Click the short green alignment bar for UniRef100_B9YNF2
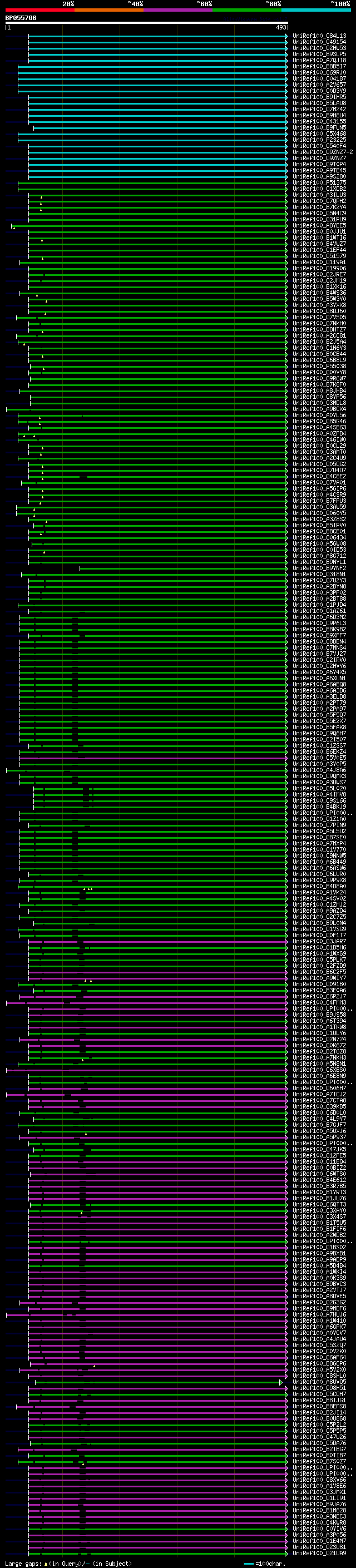Screen dimensions: 356x1568 183,568
